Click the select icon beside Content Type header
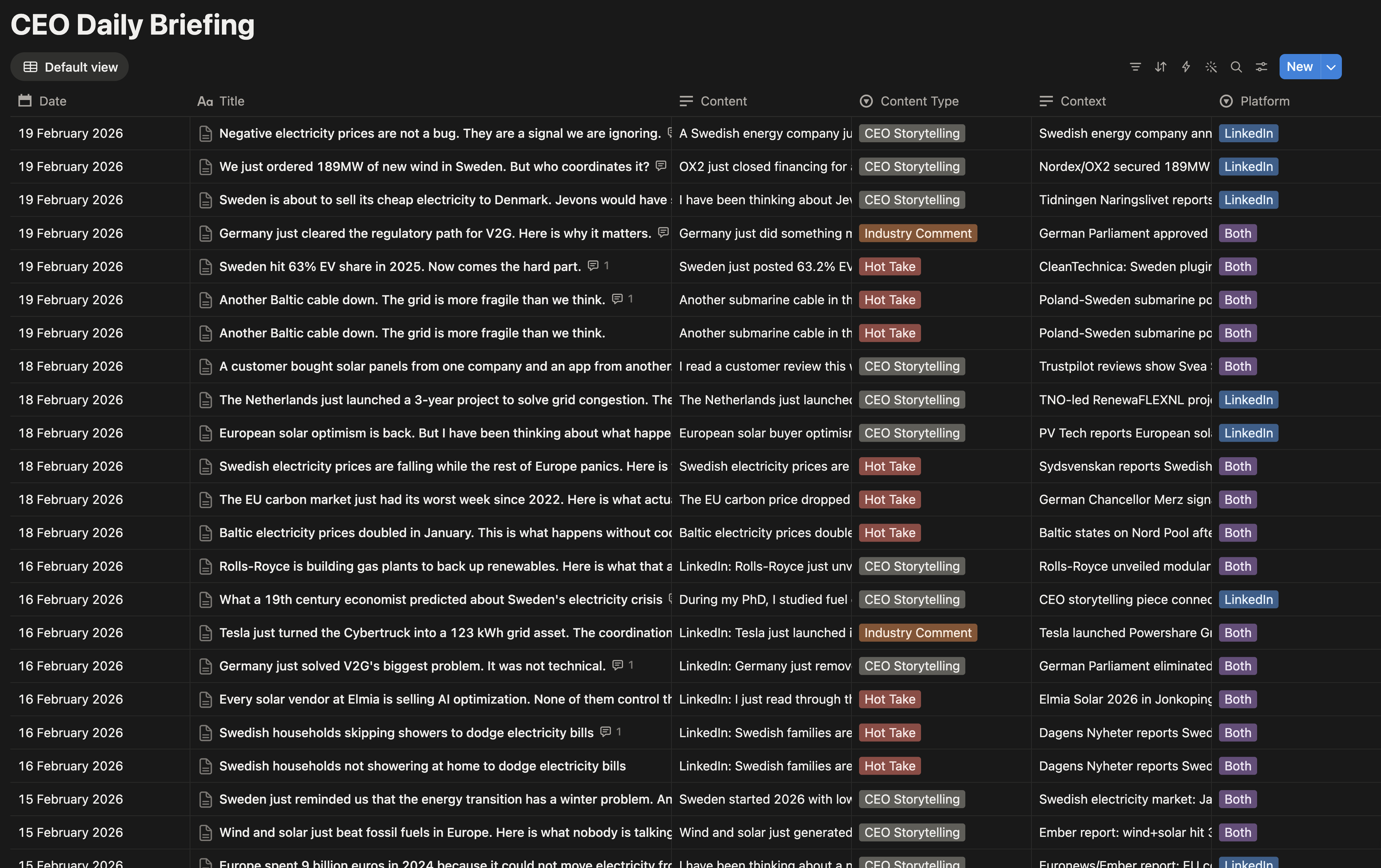 pos(866,101)
